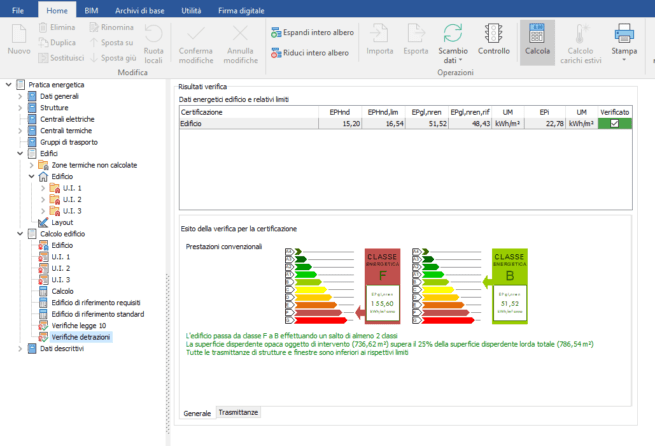Select U.I. 1 under Calcolo edificio
655x446 pixels.
coord(61,257)
